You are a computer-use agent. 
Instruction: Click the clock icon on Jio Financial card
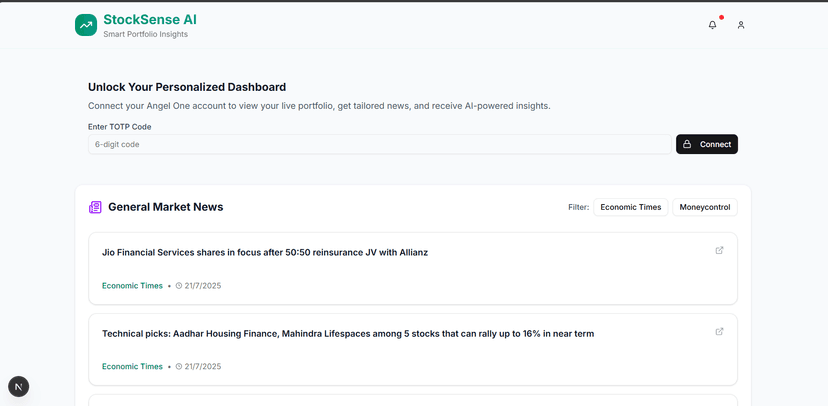click(179, 286)
